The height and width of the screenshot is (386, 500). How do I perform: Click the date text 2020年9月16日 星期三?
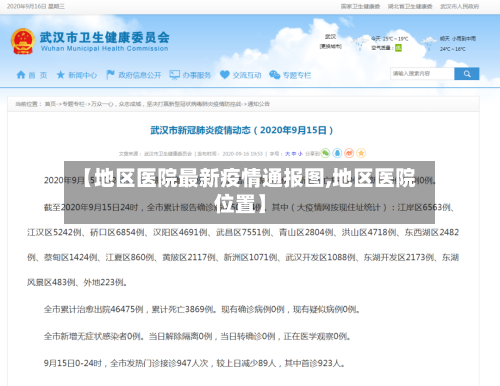(x=36, y=6)
